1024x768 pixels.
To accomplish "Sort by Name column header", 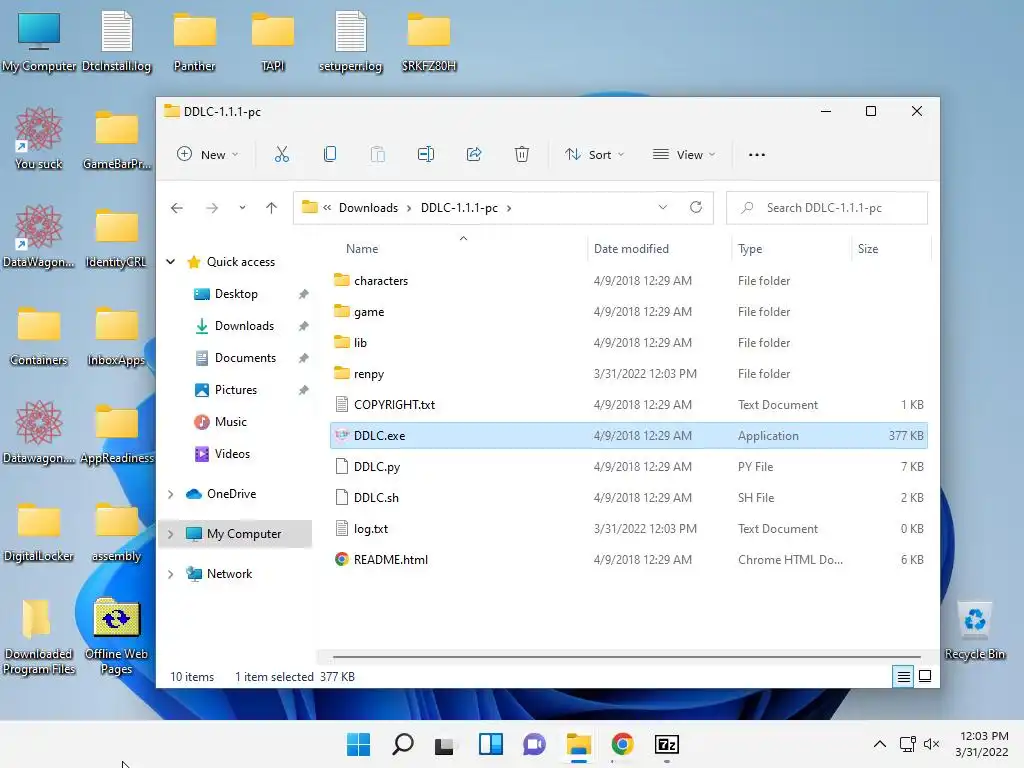I will click(362, 249).
